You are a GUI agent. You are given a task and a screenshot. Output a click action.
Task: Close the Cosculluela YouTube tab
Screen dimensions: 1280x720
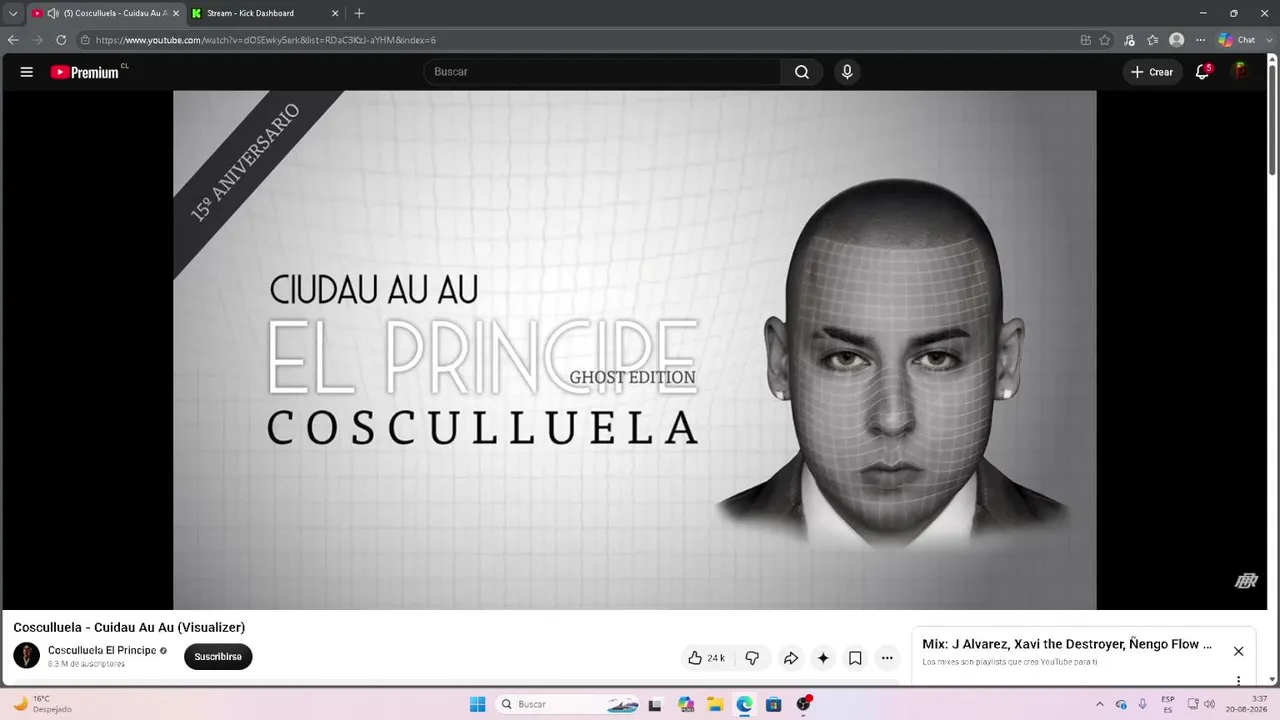175,13
